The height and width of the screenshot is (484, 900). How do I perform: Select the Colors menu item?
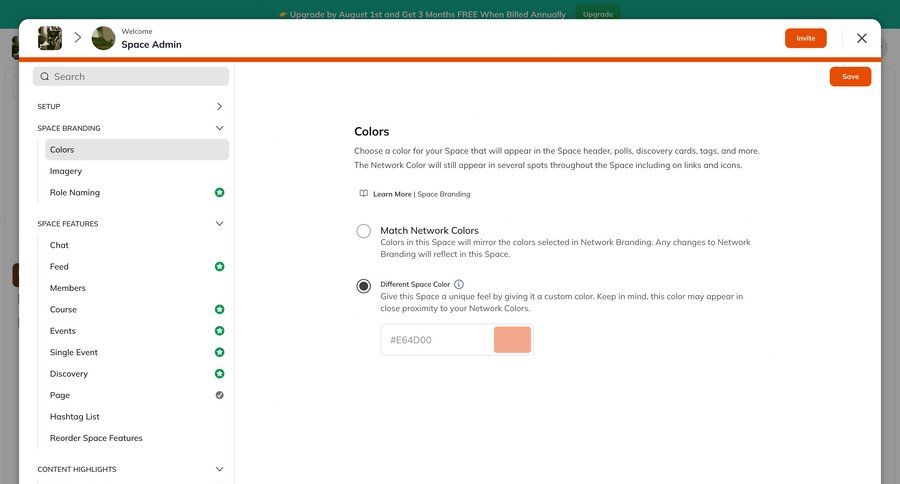tap(137, 149)
